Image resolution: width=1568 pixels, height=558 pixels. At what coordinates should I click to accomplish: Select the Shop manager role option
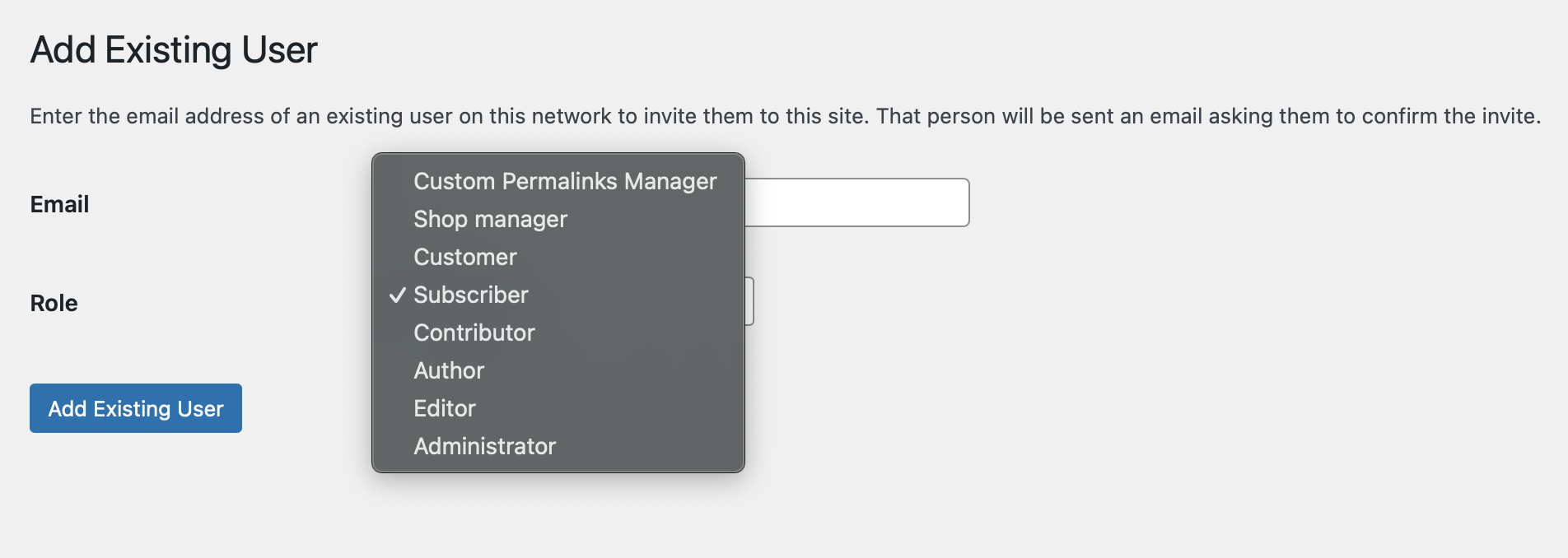point(490,219)
